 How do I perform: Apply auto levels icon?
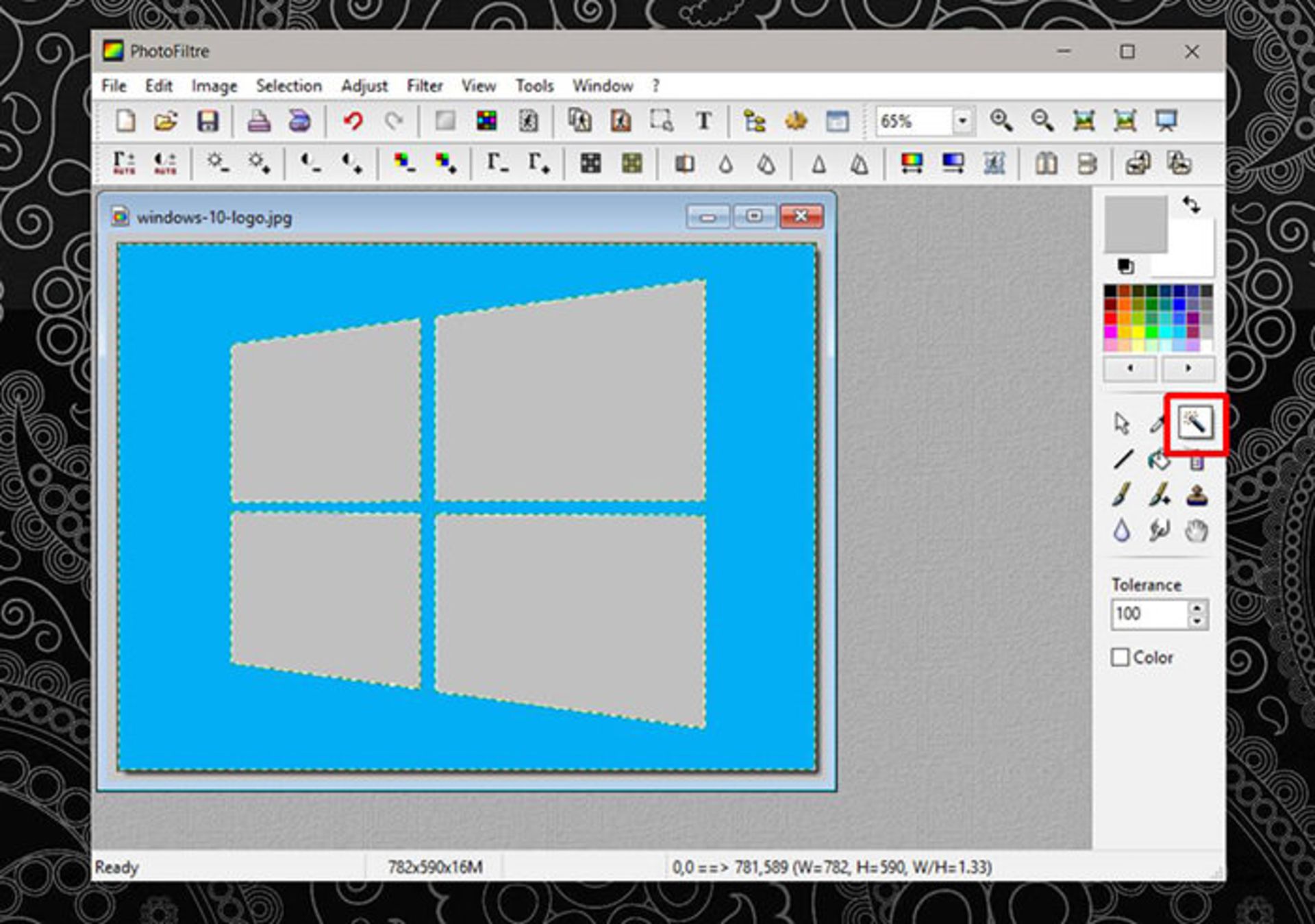point(124,163)
